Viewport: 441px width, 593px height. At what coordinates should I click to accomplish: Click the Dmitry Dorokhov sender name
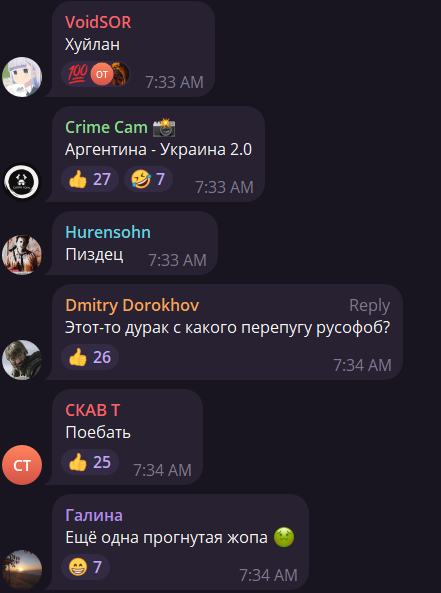[x=132, y=305]
